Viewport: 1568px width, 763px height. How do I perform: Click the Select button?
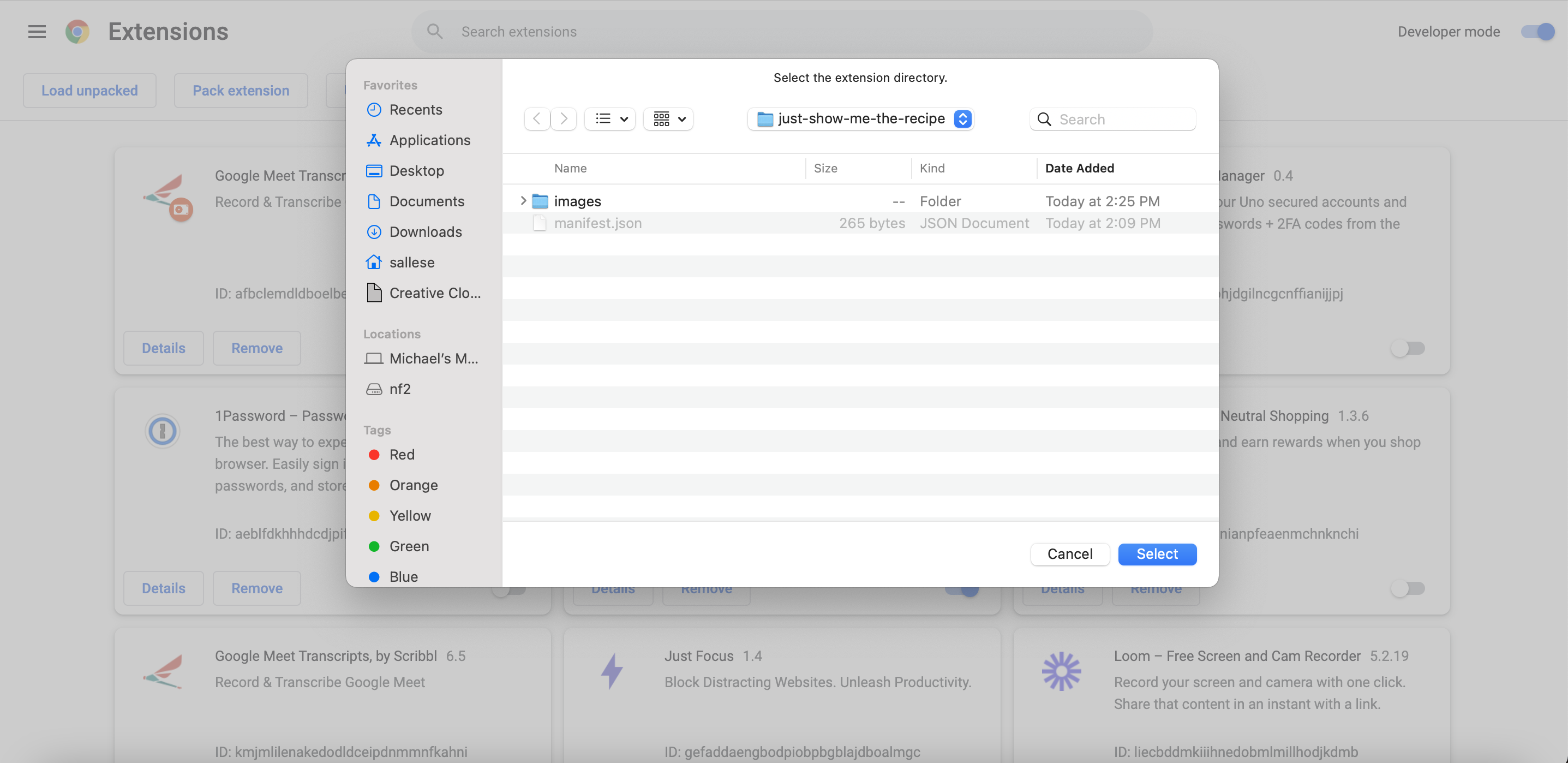(x=1157, y=553)
